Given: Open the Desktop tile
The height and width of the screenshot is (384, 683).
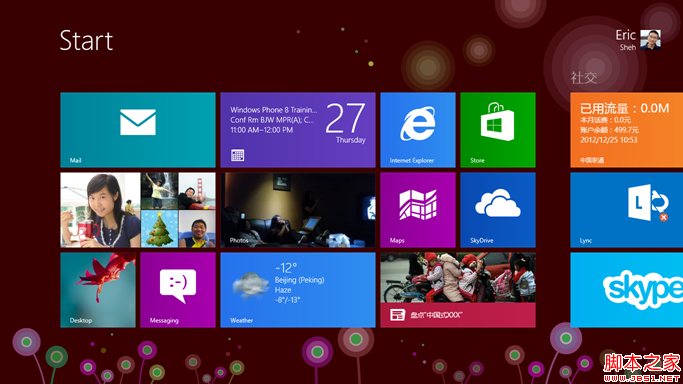Looking at the screenshot, I should pos(98,290).
